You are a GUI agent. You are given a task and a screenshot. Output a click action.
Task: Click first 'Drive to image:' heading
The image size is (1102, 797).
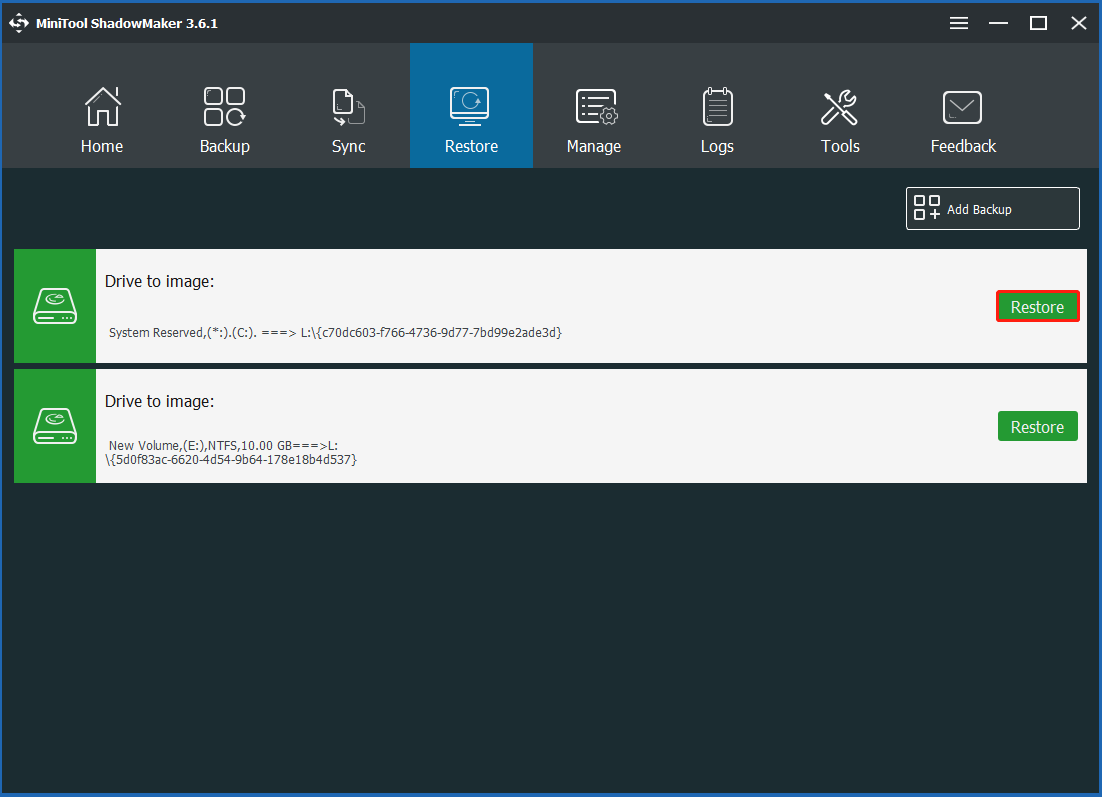point(160,281)
